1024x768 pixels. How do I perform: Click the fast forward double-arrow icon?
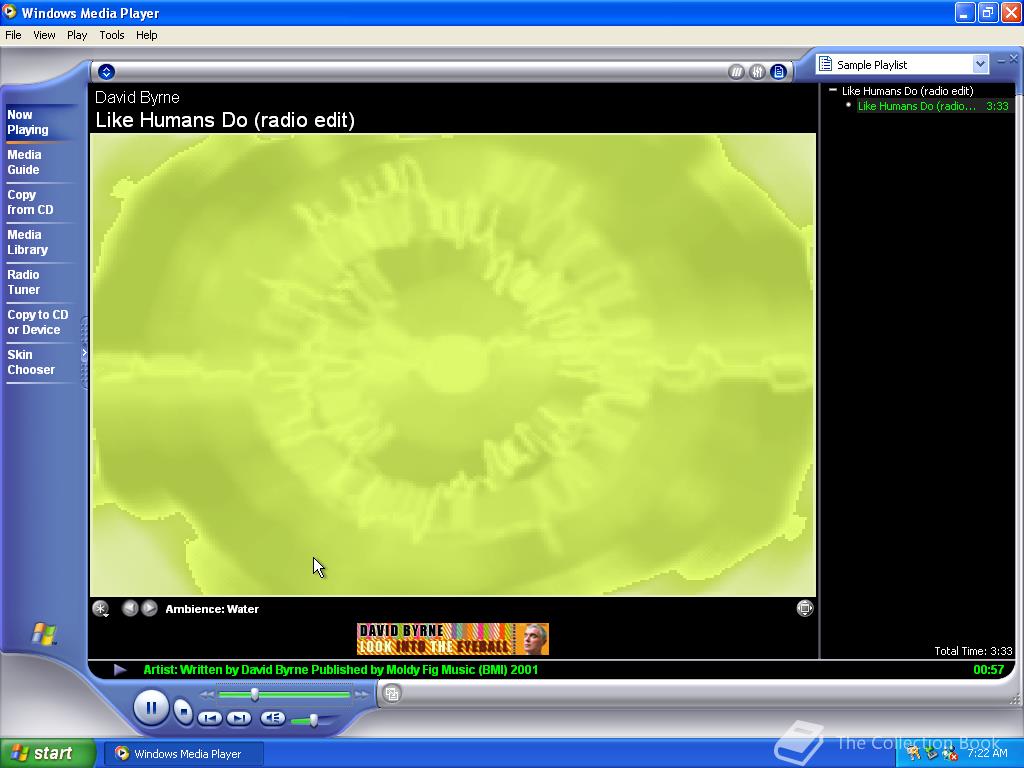(361, 695)
